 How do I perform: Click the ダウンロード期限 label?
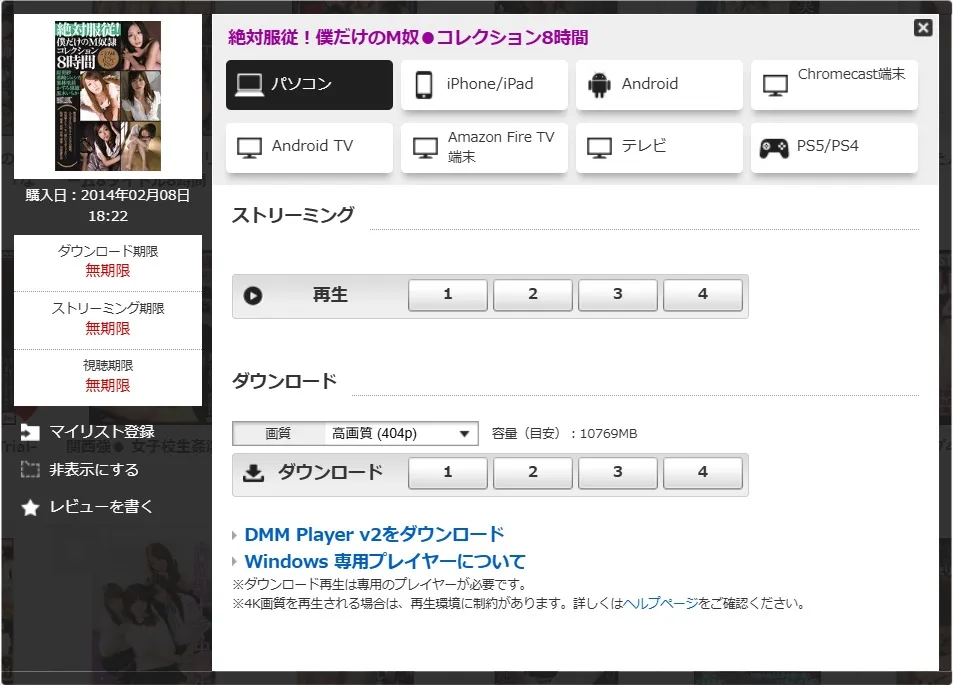click(108, 251)
